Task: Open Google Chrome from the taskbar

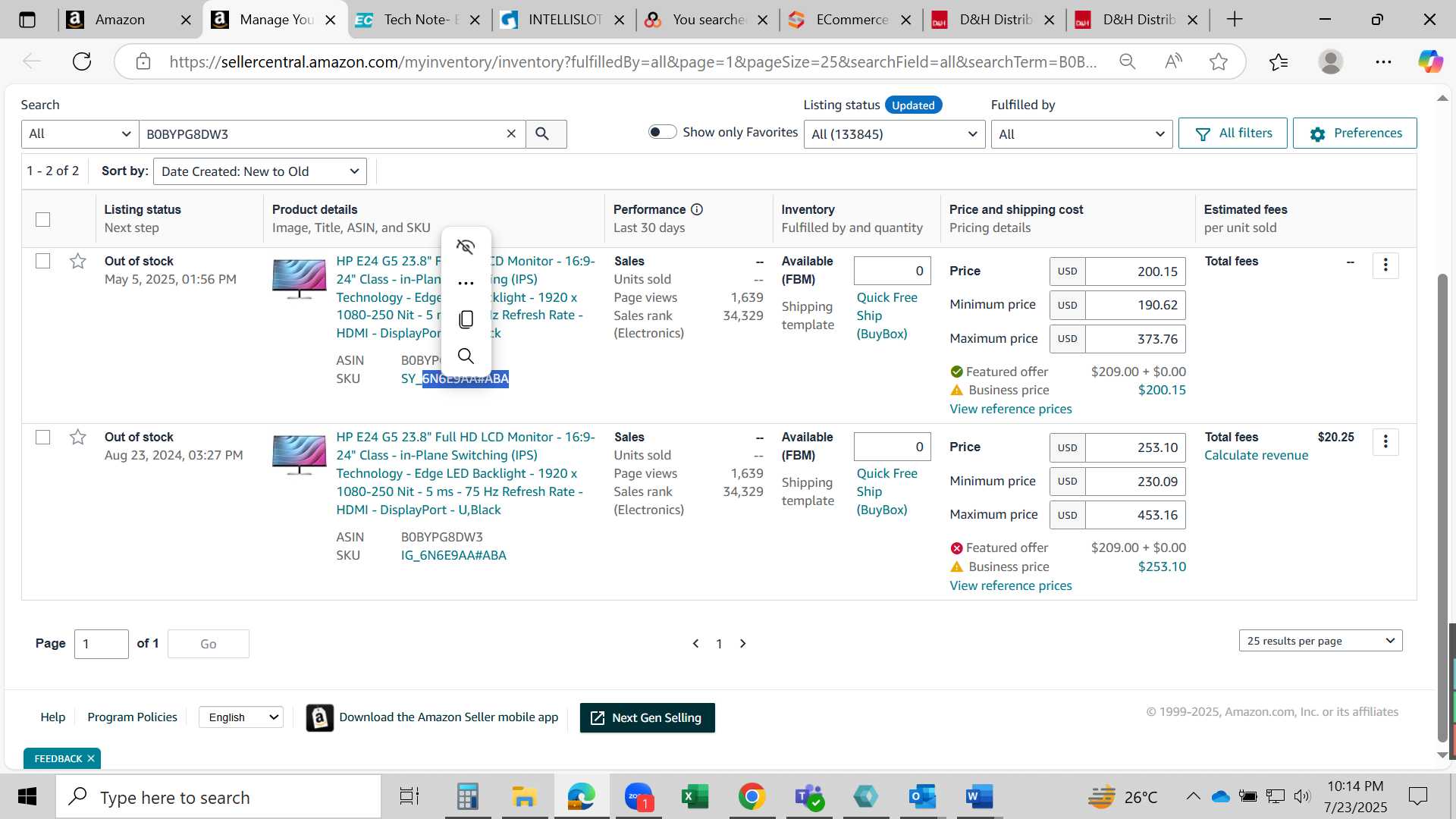Action: pos(752,797)
